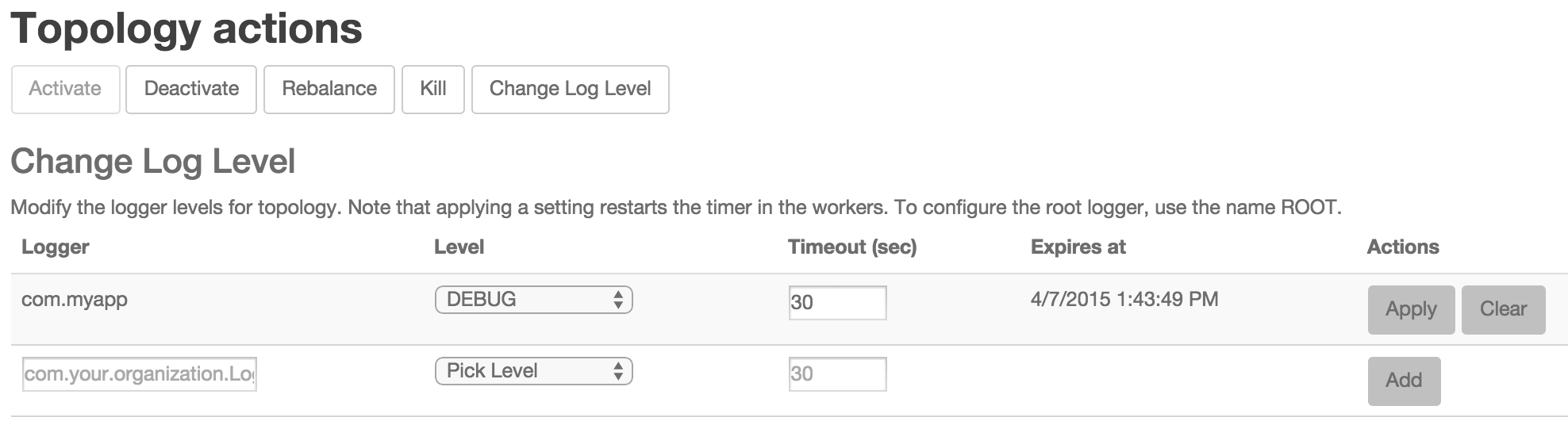Open the DEBUG level dropdown for com.myapp

click(x=533, y=300)
